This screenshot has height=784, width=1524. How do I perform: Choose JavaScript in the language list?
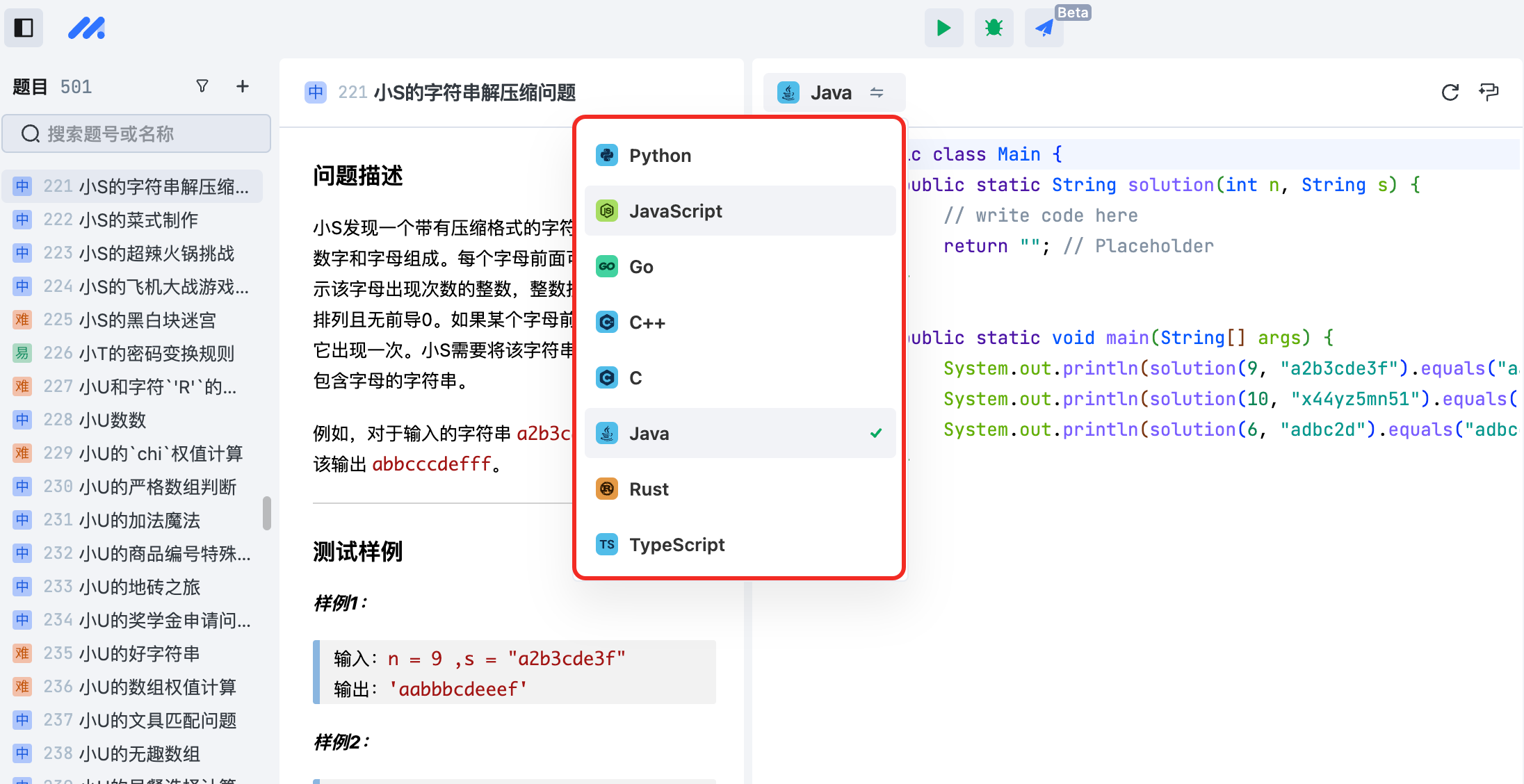pyautogui.click(x=740, y=211)
